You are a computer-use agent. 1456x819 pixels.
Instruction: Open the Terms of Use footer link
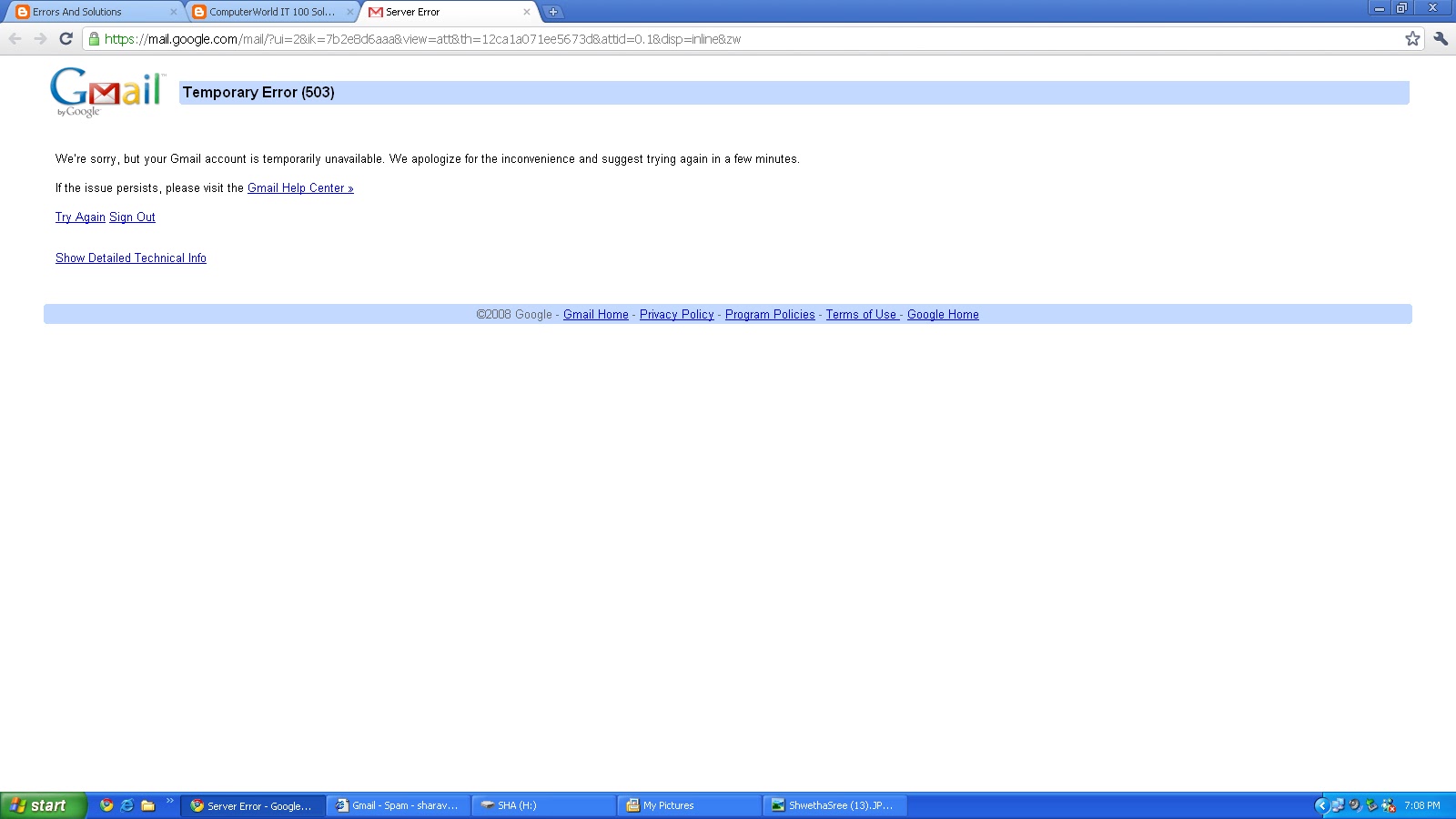click(x=862, y=315)
